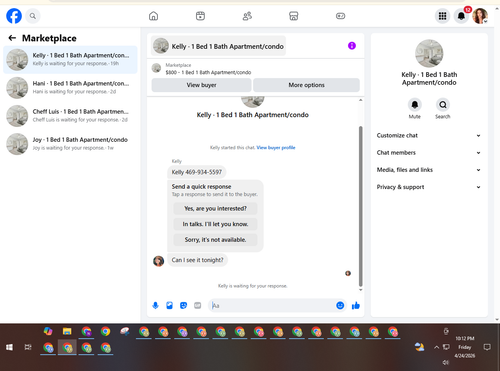Viewport: 500px width, 371px height.
Task: Open the taskbar volume speaker icon
Action: coord(446,362)
